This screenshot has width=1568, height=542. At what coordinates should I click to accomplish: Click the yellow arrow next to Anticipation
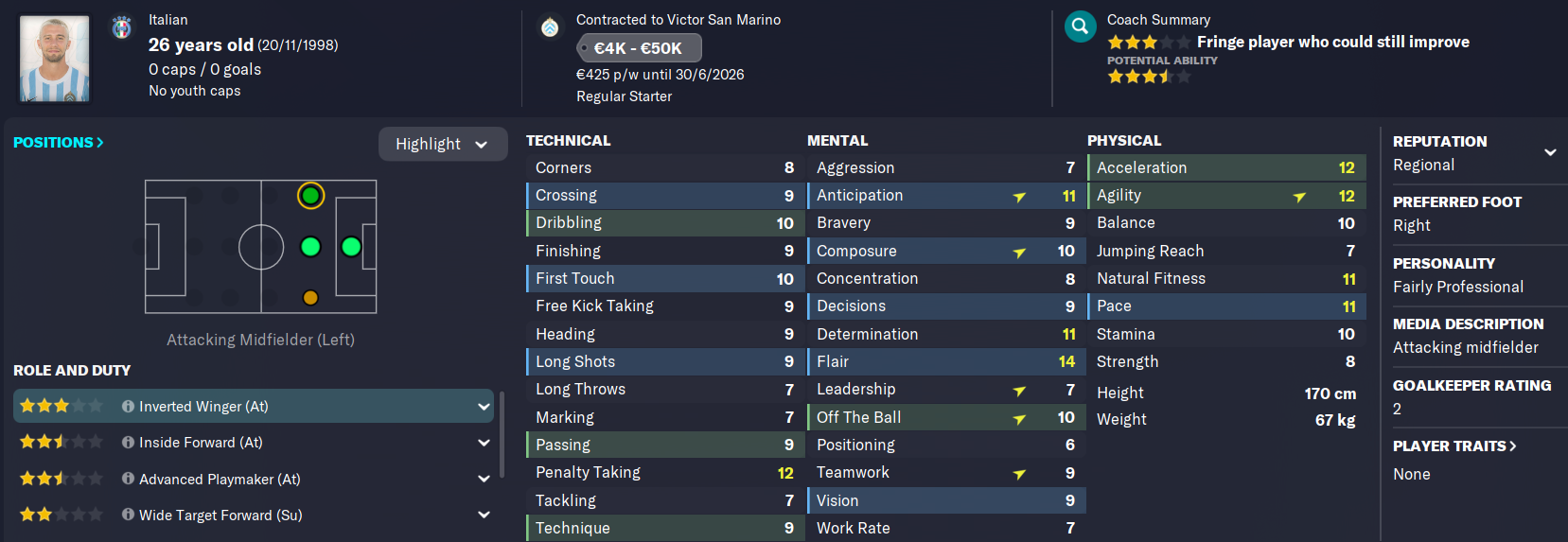click(1019, 197)
